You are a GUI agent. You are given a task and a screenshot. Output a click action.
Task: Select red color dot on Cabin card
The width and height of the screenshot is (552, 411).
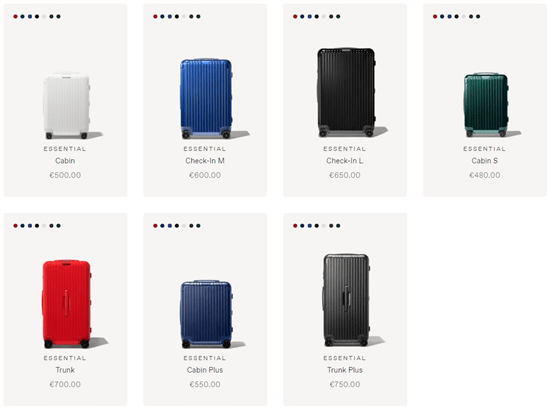click(x=15, y=17)
